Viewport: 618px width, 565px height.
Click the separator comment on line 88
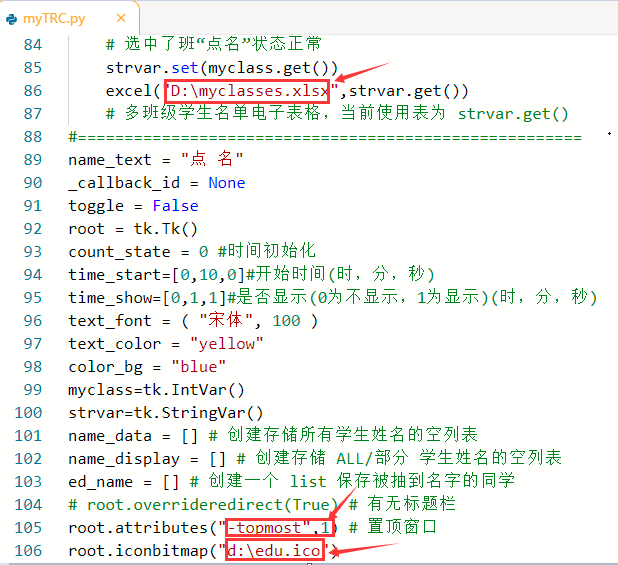(325, 137)
